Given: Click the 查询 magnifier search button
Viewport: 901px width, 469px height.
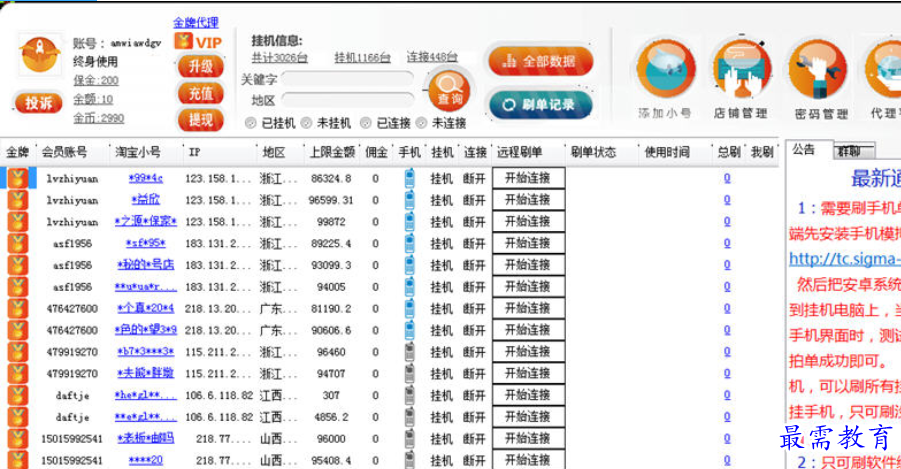Looking at the screenshot, I should [449, 91].
